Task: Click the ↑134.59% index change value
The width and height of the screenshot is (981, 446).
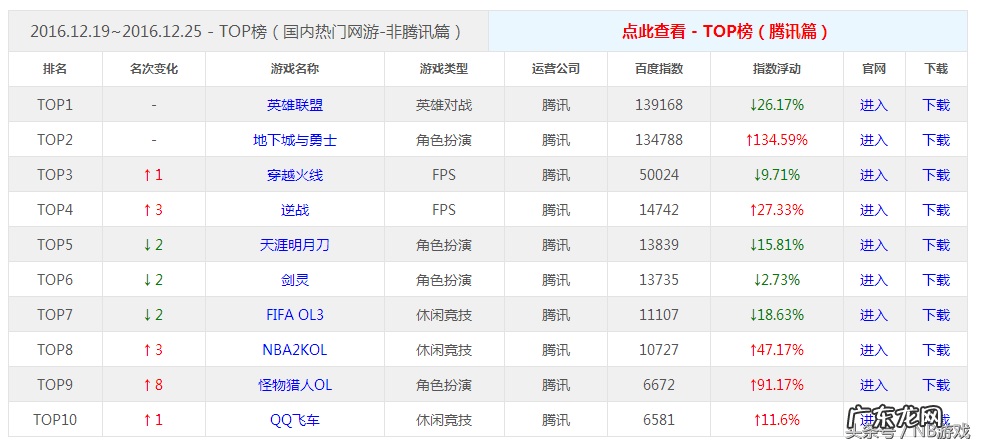Action: pos(776,140)
